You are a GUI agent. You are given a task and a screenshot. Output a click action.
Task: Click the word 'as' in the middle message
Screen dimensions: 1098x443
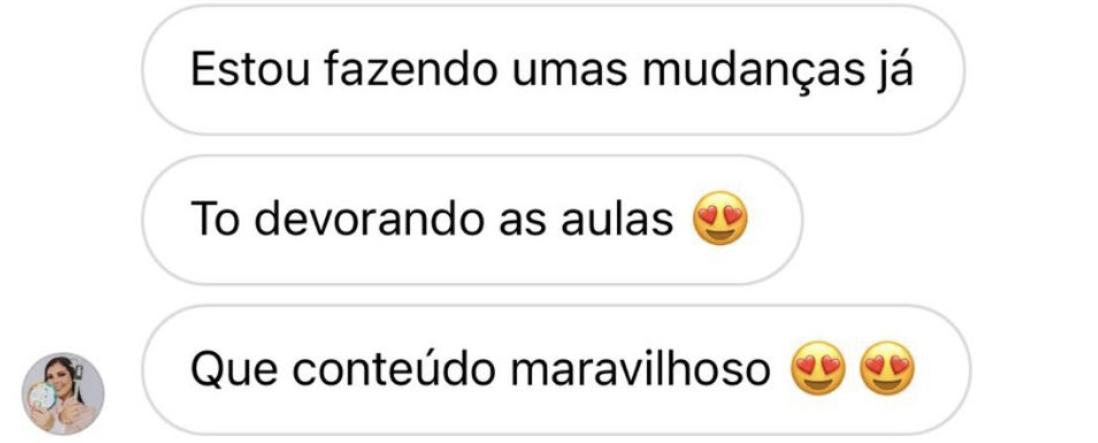click(522, 222)
